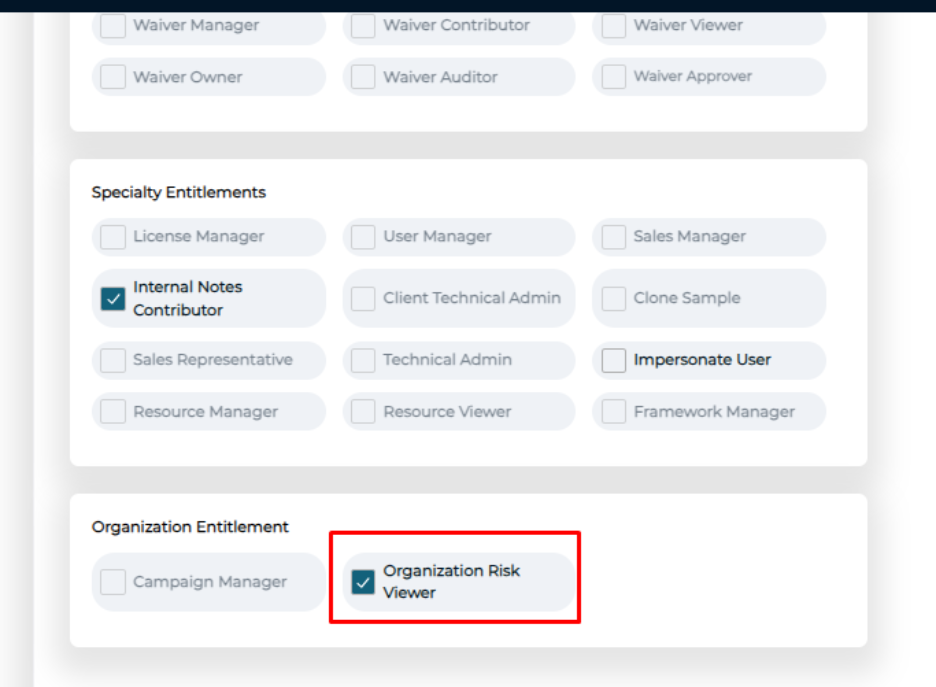Enable the Waiver Approver checkbox
936x687 pixels.
pos(613,77)
